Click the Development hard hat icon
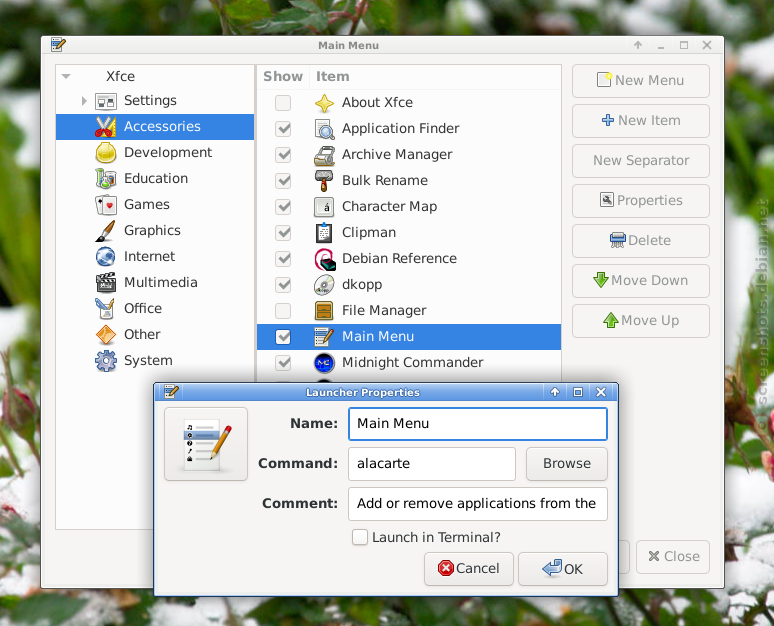 pos(106,153)
